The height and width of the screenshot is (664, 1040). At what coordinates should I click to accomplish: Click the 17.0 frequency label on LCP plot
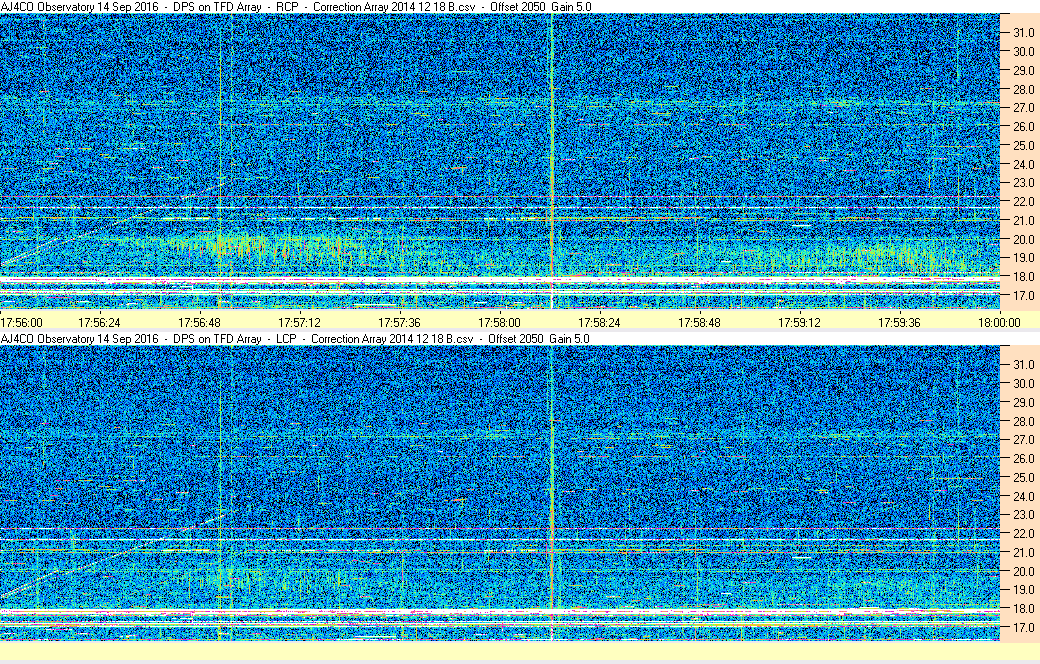pos(1023,627)
